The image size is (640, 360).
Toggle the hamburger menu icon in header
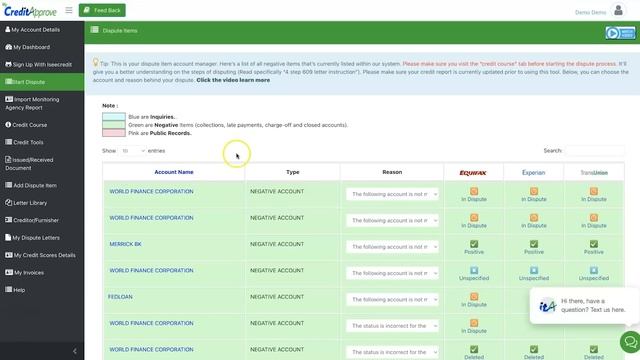coord(69,10)
